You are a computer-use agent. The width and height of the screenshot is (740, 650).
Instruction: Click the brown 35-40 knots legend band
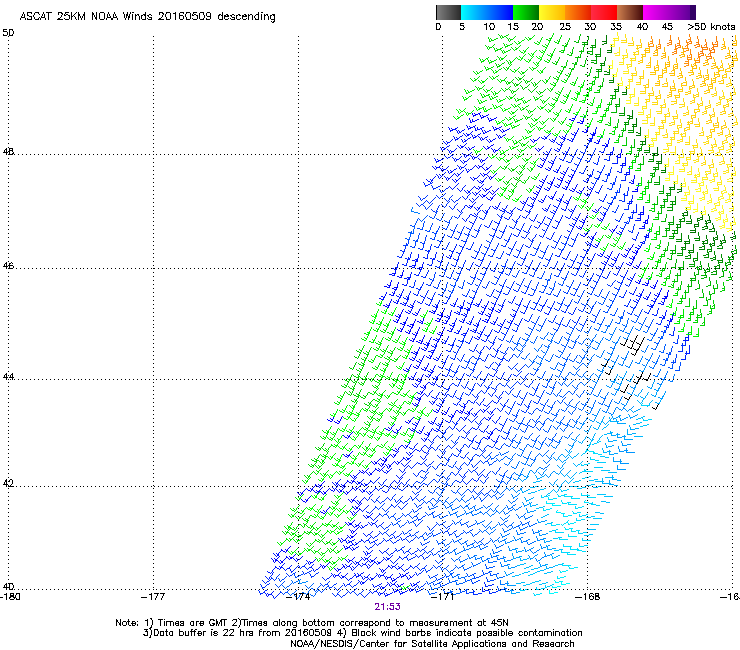coord(630,12)
